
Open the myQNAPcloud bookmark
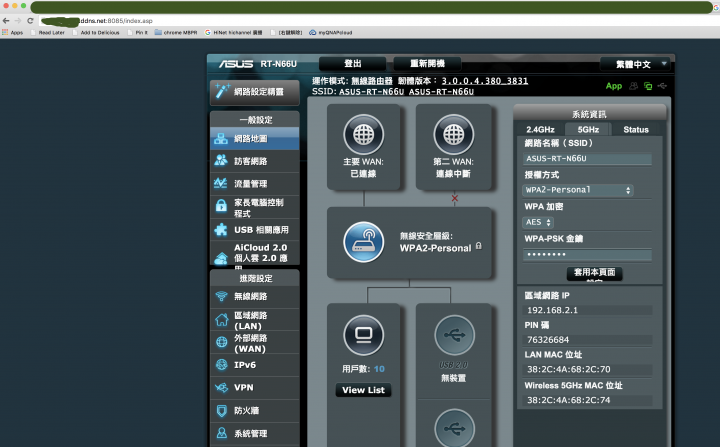(x=331, y=32)
